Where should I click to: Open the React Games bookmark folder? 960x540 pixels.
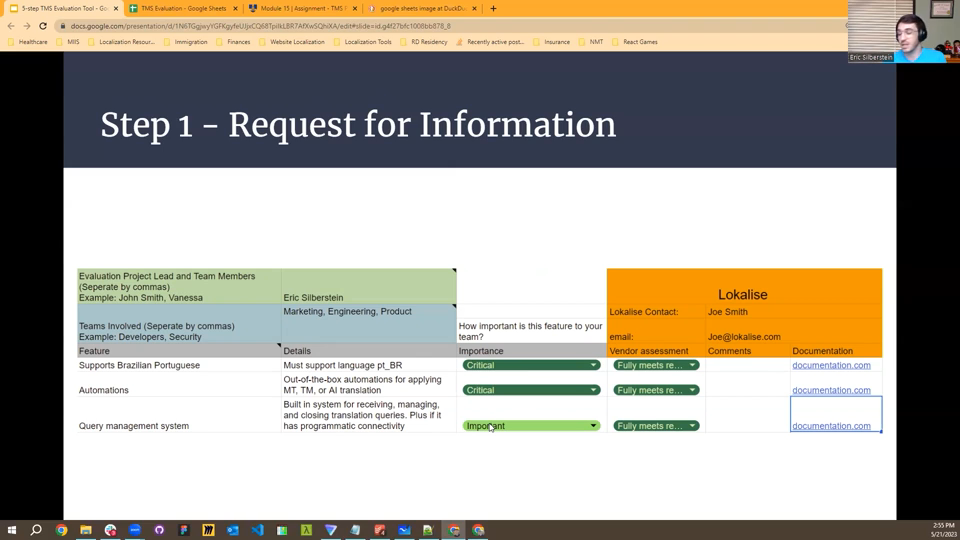click(x=635, y=42)
